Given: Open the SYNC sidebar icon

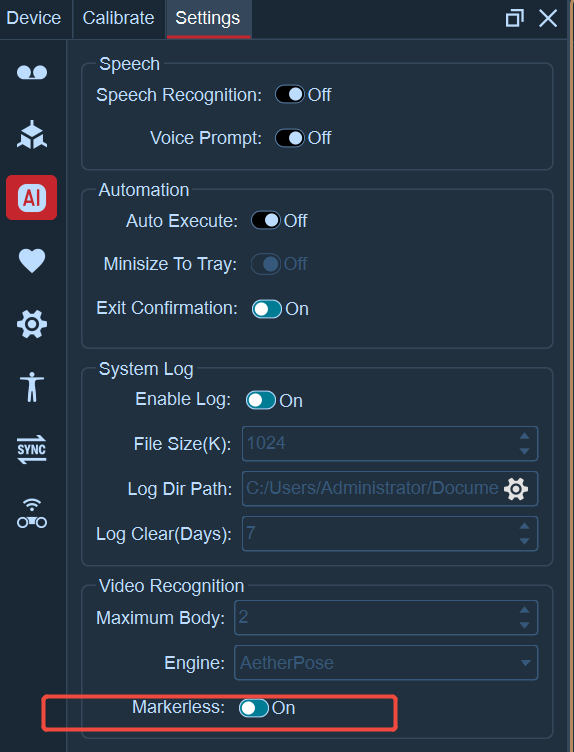Looking at the screenshot, I should tap(32, 449).
